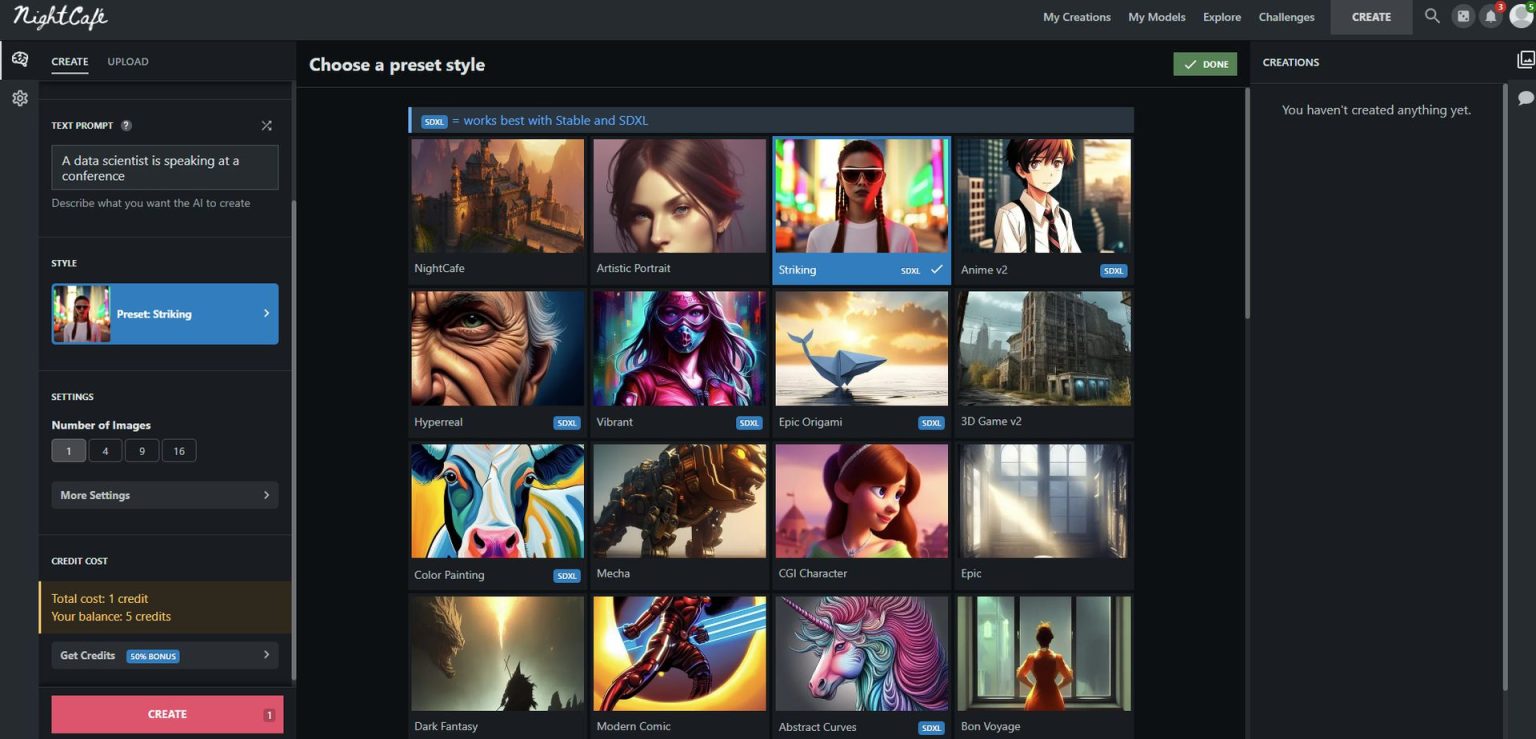Viewport: 1536px width, 739px height.
Task: Click the random dice icon in header
Action: coord(1463,17)
